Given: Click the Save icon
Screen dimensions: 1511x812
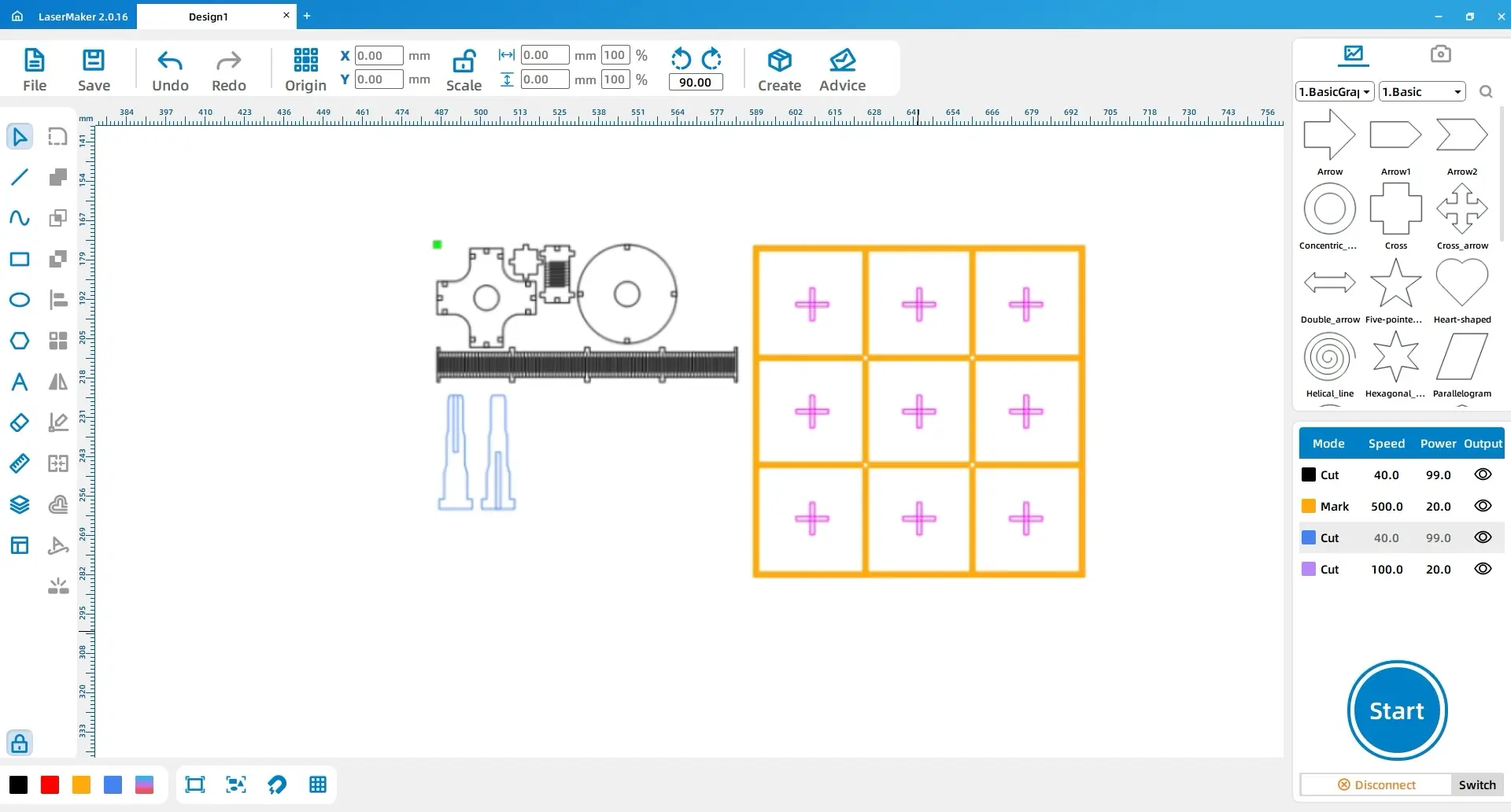Looking at the screenshot, I should [94, 69].
